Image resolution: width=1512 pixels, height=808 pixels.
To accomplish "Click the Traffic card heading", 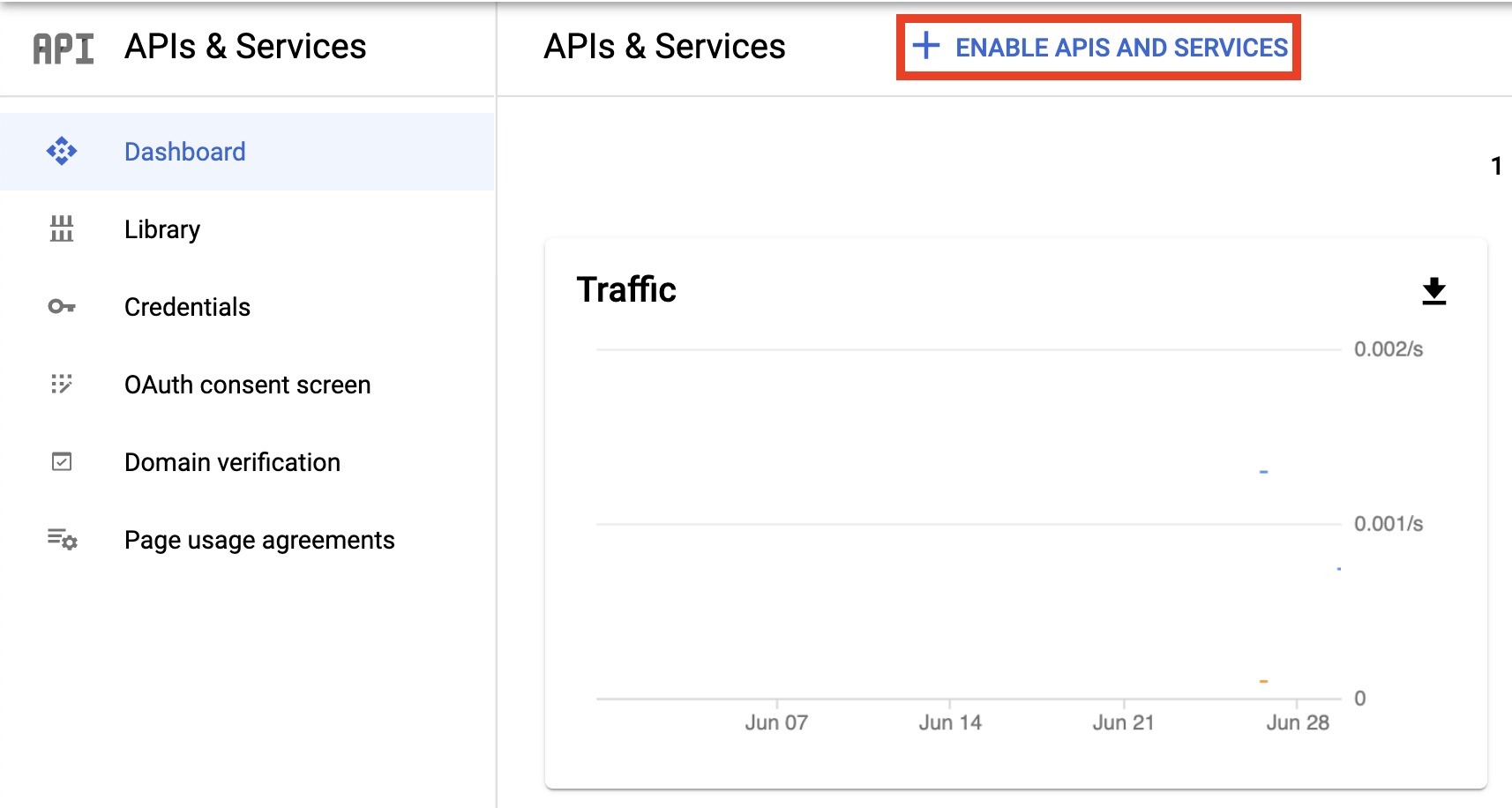I will click(626, 290).
